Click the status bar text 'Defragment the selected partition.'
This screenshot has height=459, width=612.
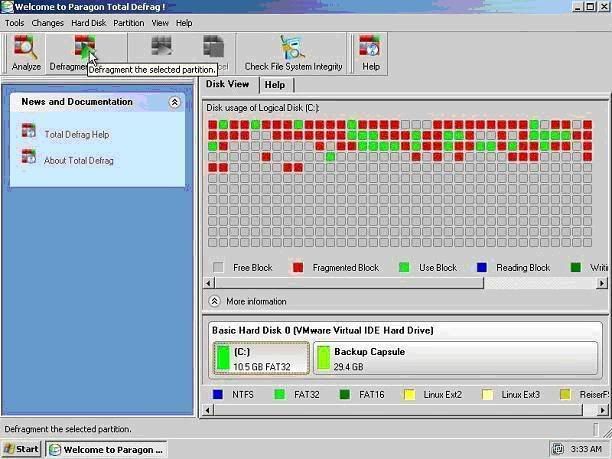[x=68, y=429]
